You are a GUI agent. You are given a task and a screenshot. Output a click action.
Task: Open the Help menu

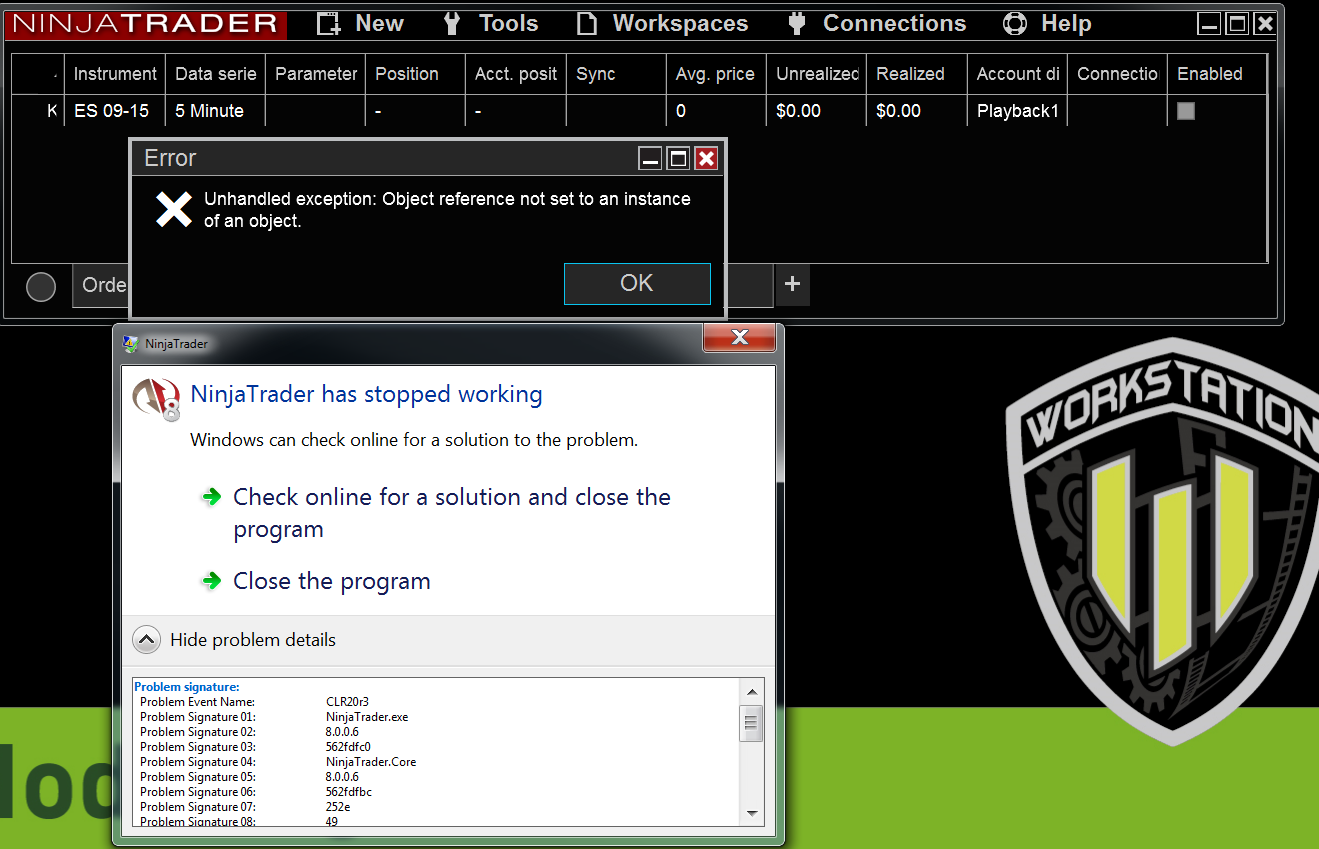pyautogui.click(x=1047, y=23)
